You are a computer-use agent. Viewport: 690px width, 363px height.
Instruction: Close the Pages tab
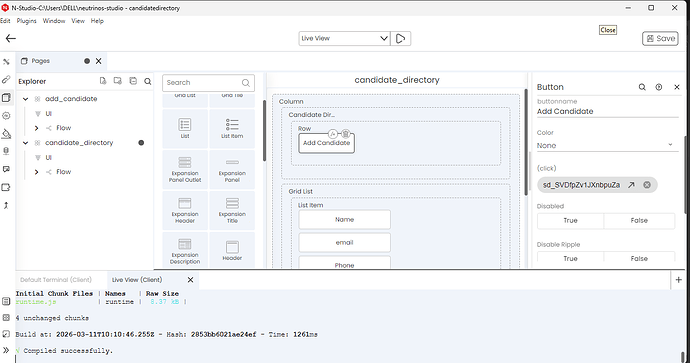[x=99, y=61]
